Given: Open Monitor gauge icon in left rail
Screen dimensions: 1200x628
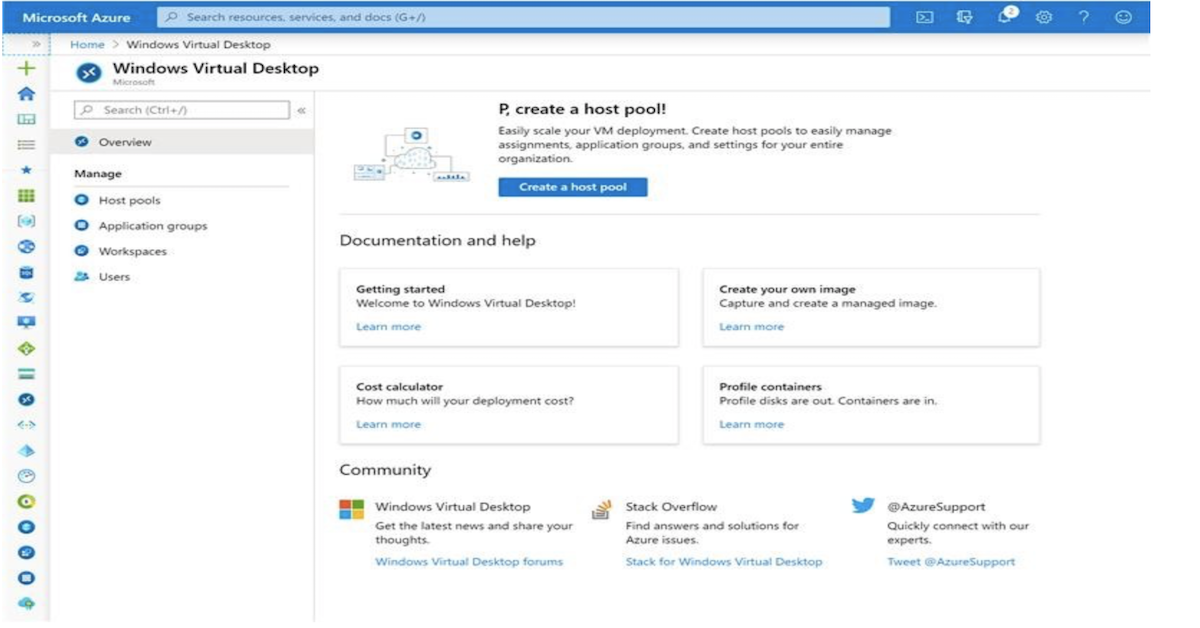Looking at the screenshot, I should point(27,476).
